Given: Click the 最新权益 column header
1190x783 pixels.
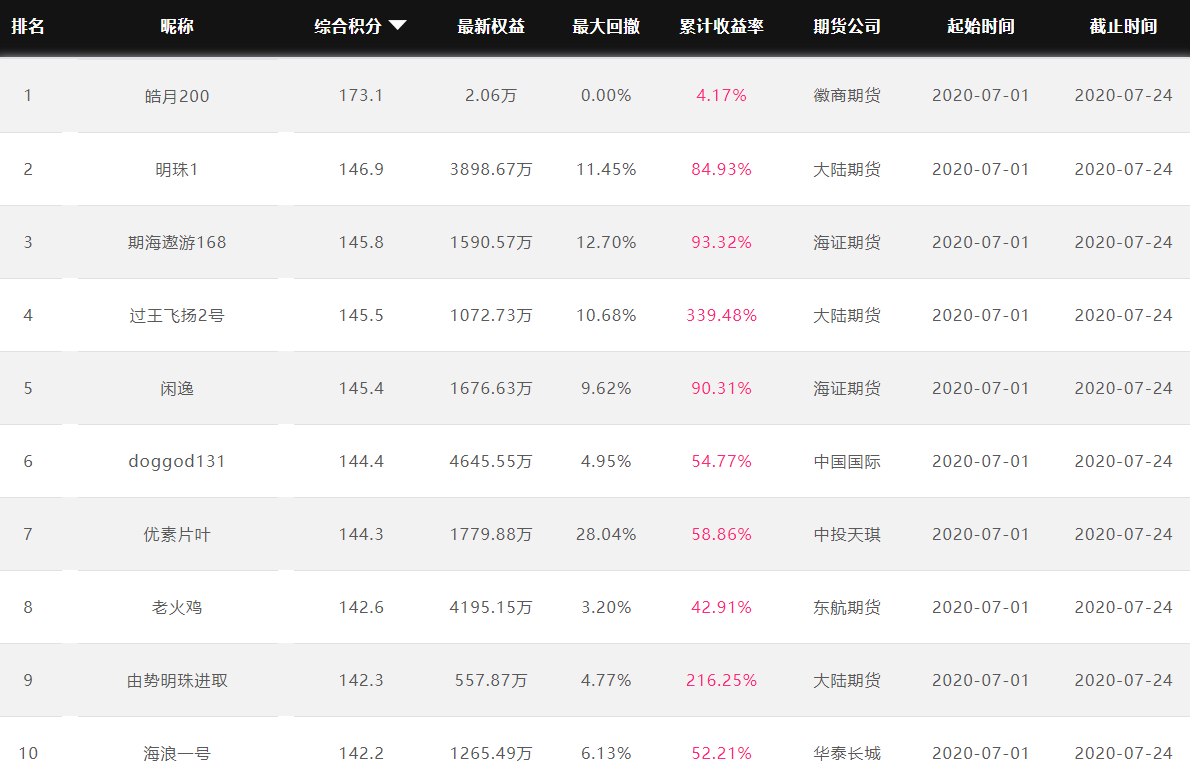Looking at the screenshot, I should point(491,27).
